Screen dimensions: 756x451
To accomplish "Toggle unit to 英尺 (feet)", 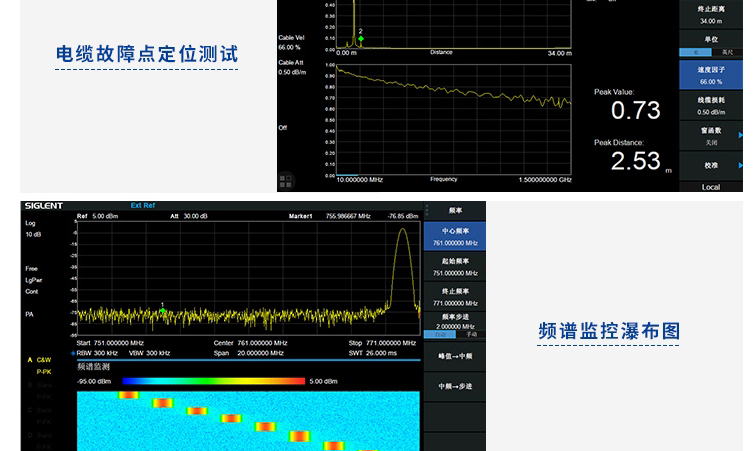I will pos(726,51).
